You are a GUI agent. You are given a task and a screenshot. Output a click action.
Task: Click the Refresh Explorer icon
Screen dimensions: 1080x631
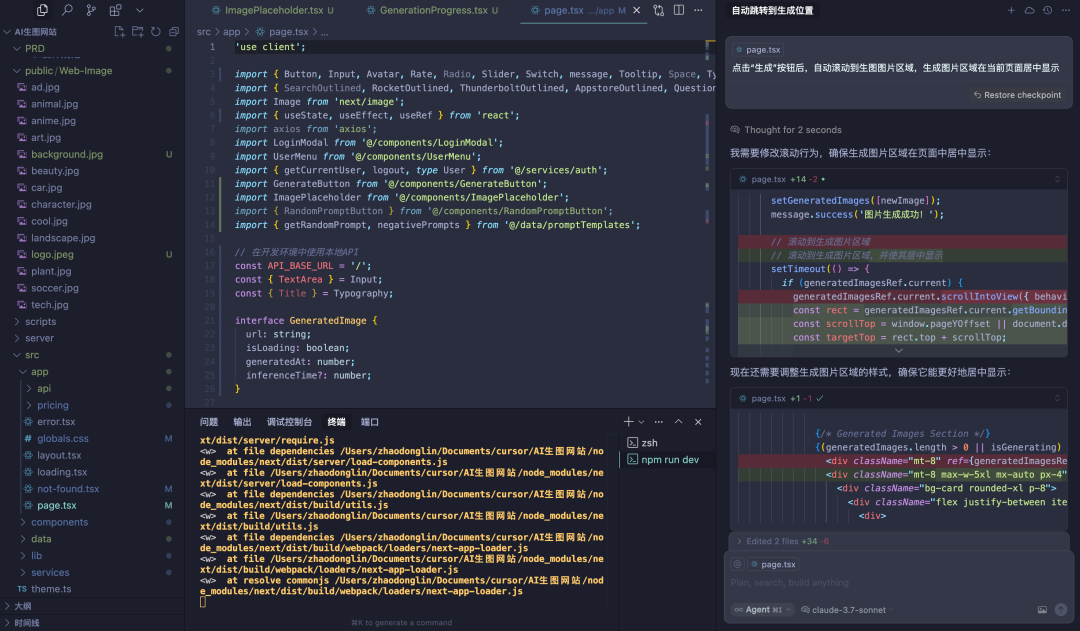[x=156, y=32]
